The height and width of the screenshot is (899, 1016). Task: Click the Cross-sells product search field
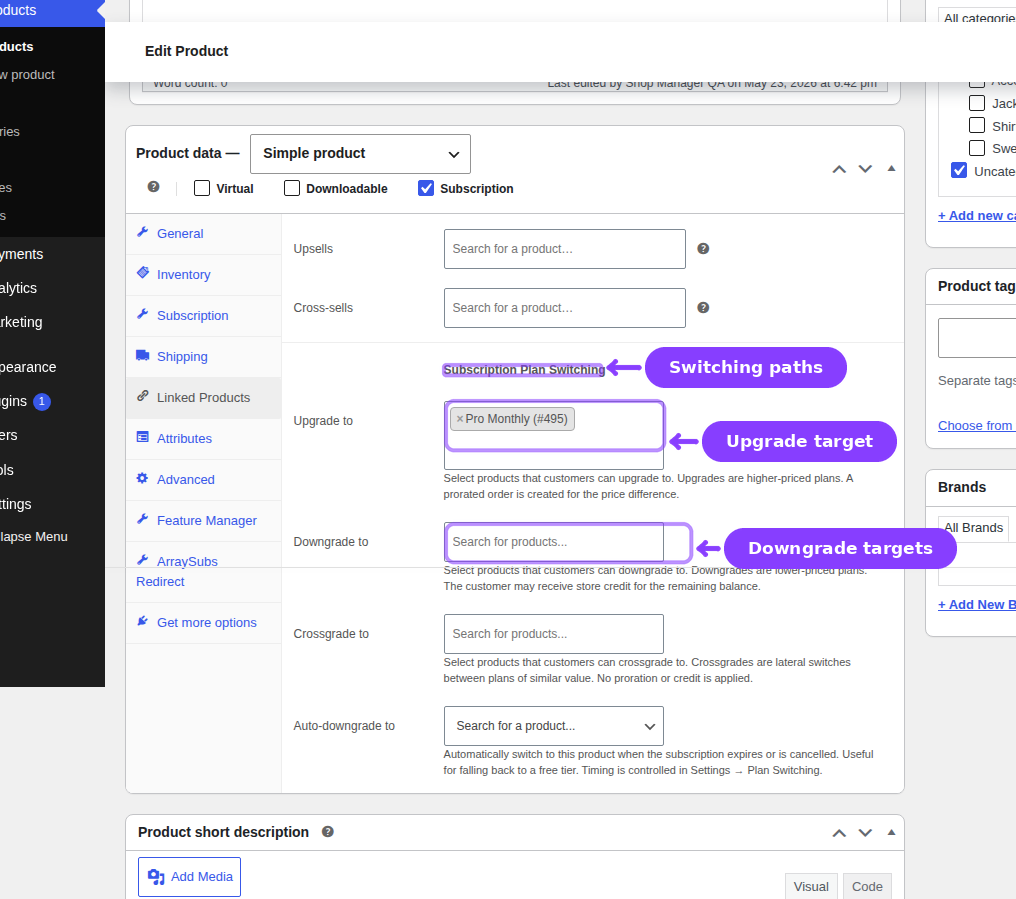point(564,308)
